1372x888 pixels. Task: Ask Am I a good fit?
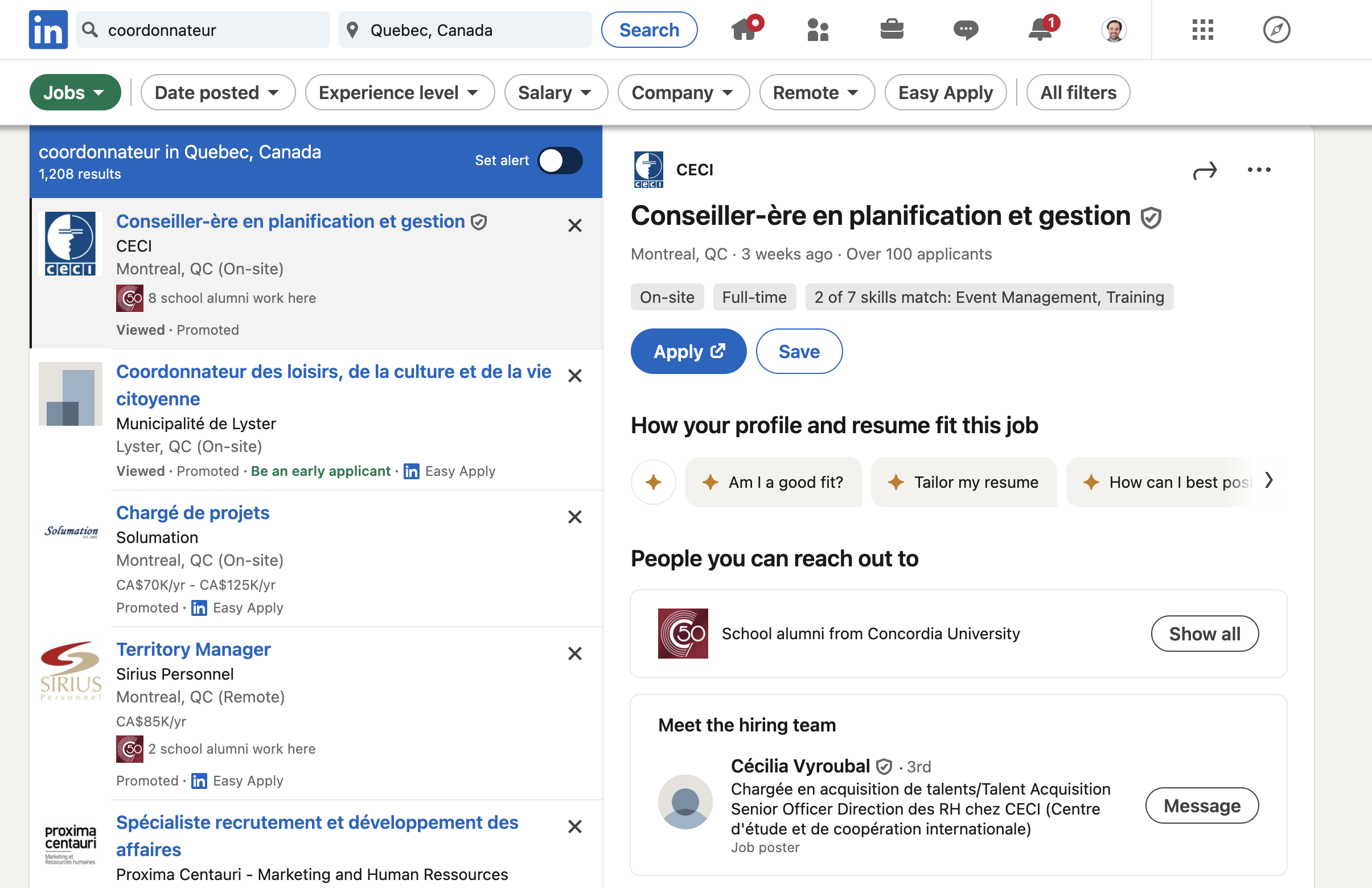773,482
